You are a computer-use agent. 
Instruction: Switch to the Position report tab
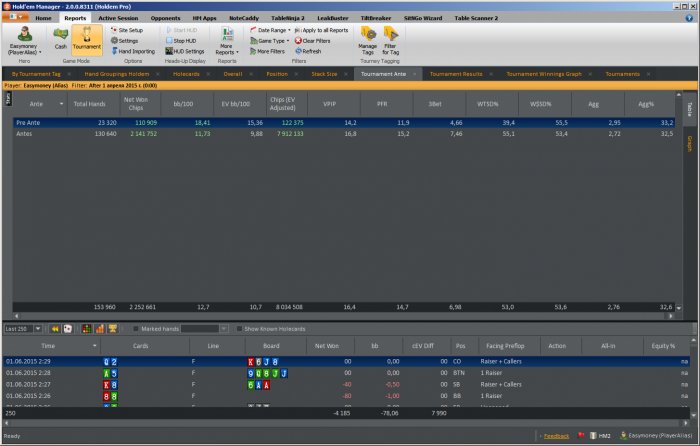click(x=277, y=74)
